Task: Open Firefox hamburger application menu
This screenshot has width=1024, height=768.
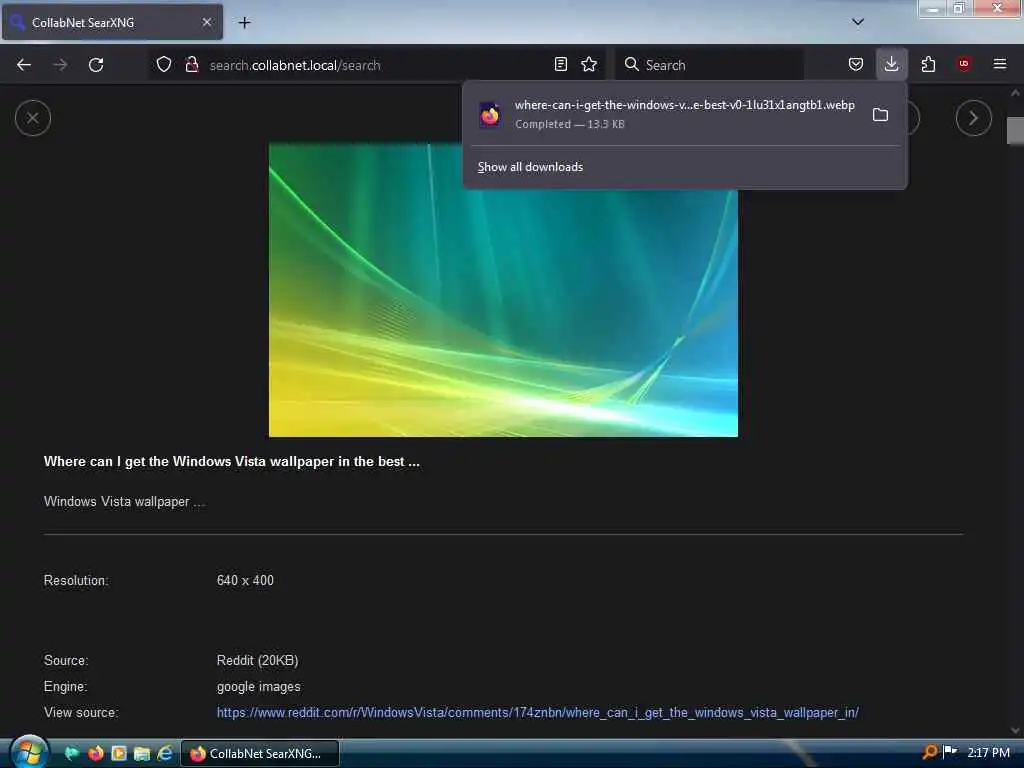Action: [x=1000, y=64]
